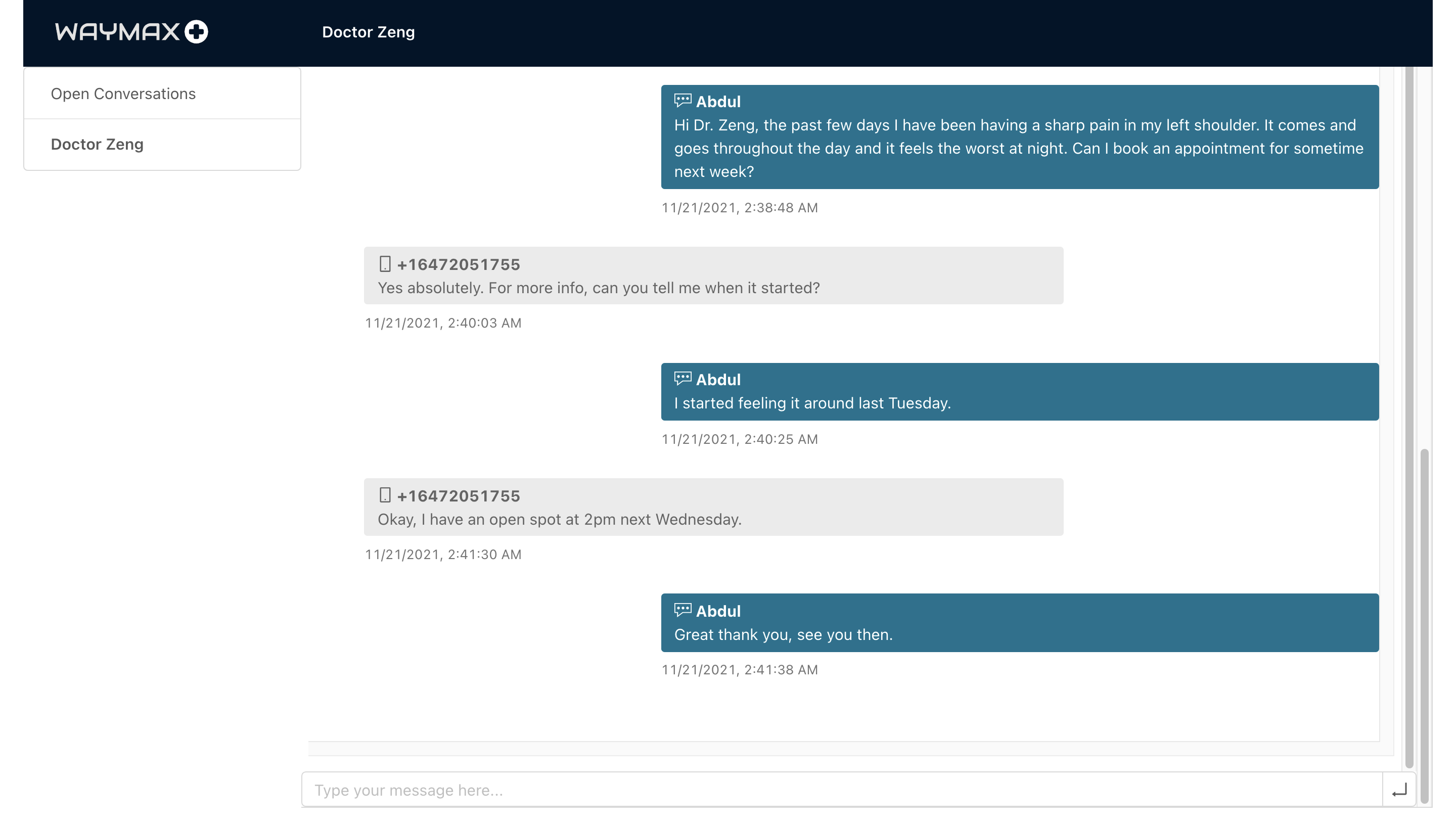Click chat icon on 'last Tuesday' message

(682, 379)
